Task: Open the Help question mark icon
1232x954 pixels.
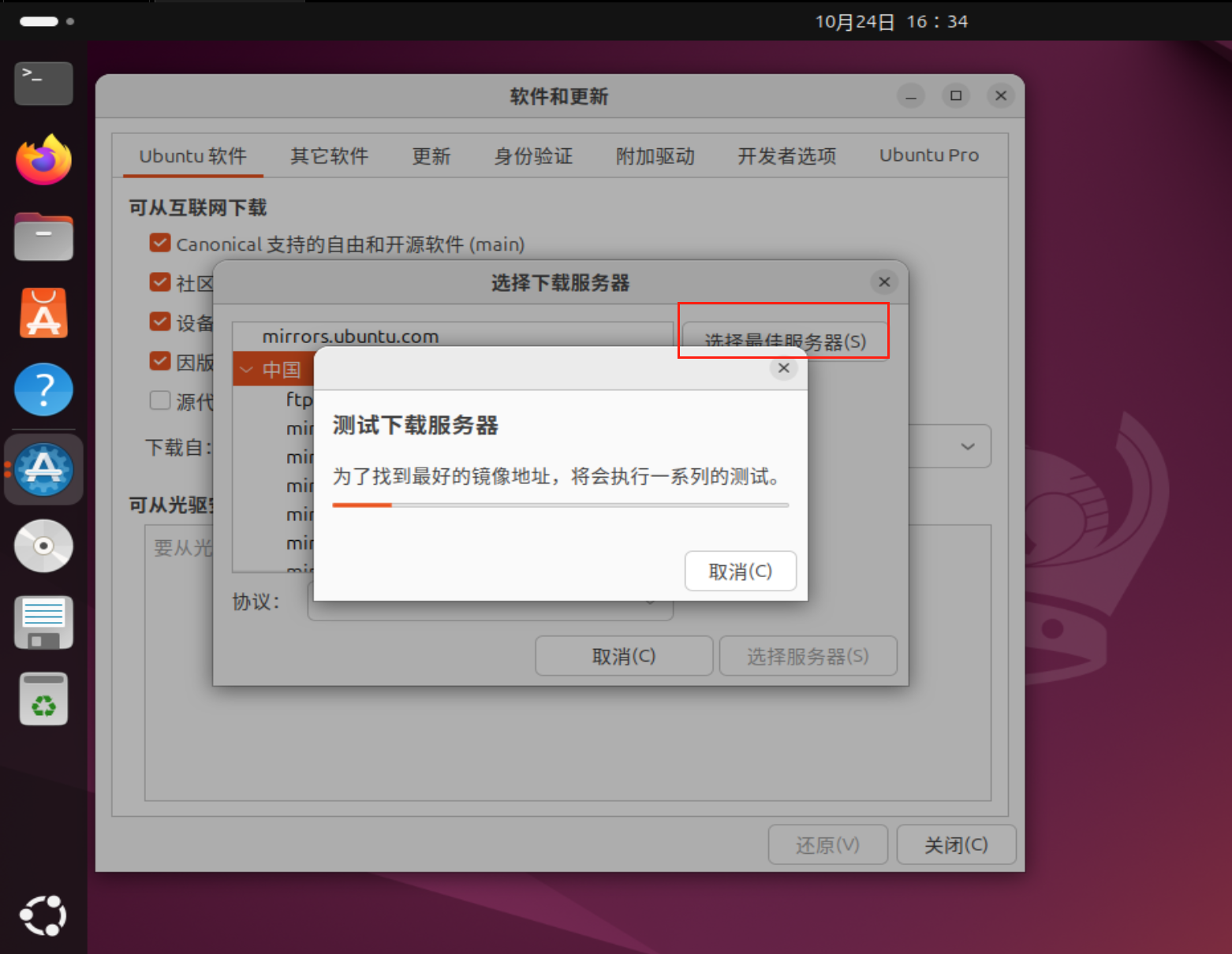Action: point(43,389)
